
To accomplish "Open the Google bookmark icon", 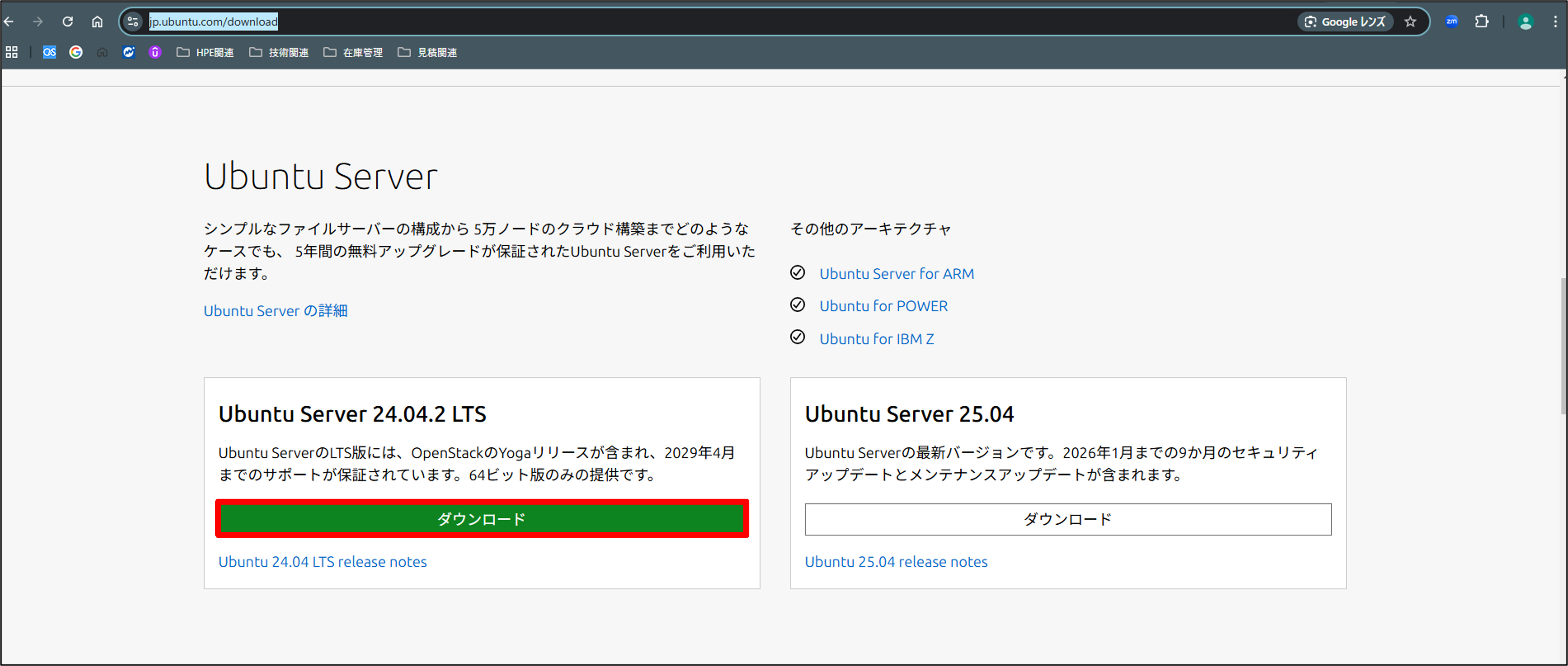I will point(76,52).
